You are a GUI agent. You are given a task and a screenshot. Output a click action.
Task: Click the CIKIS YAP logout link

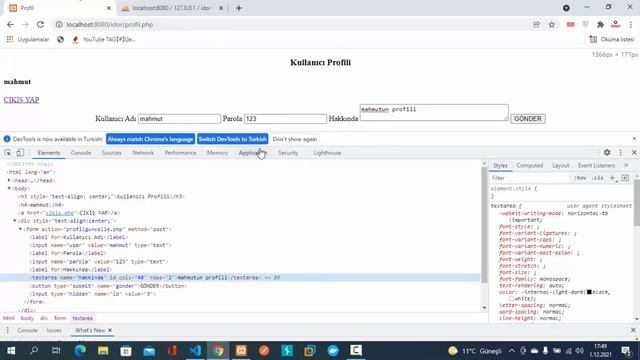click(x=21, y=100)
